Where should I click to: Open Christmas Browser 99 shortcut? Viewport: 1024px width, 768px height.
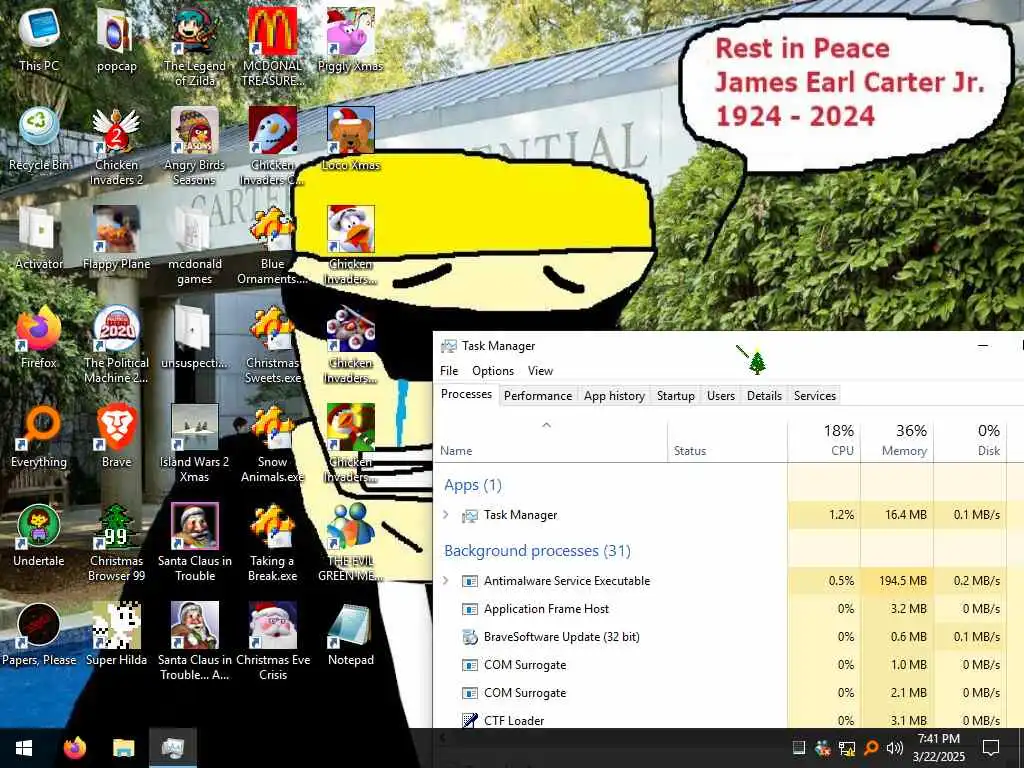pos(116,542)
